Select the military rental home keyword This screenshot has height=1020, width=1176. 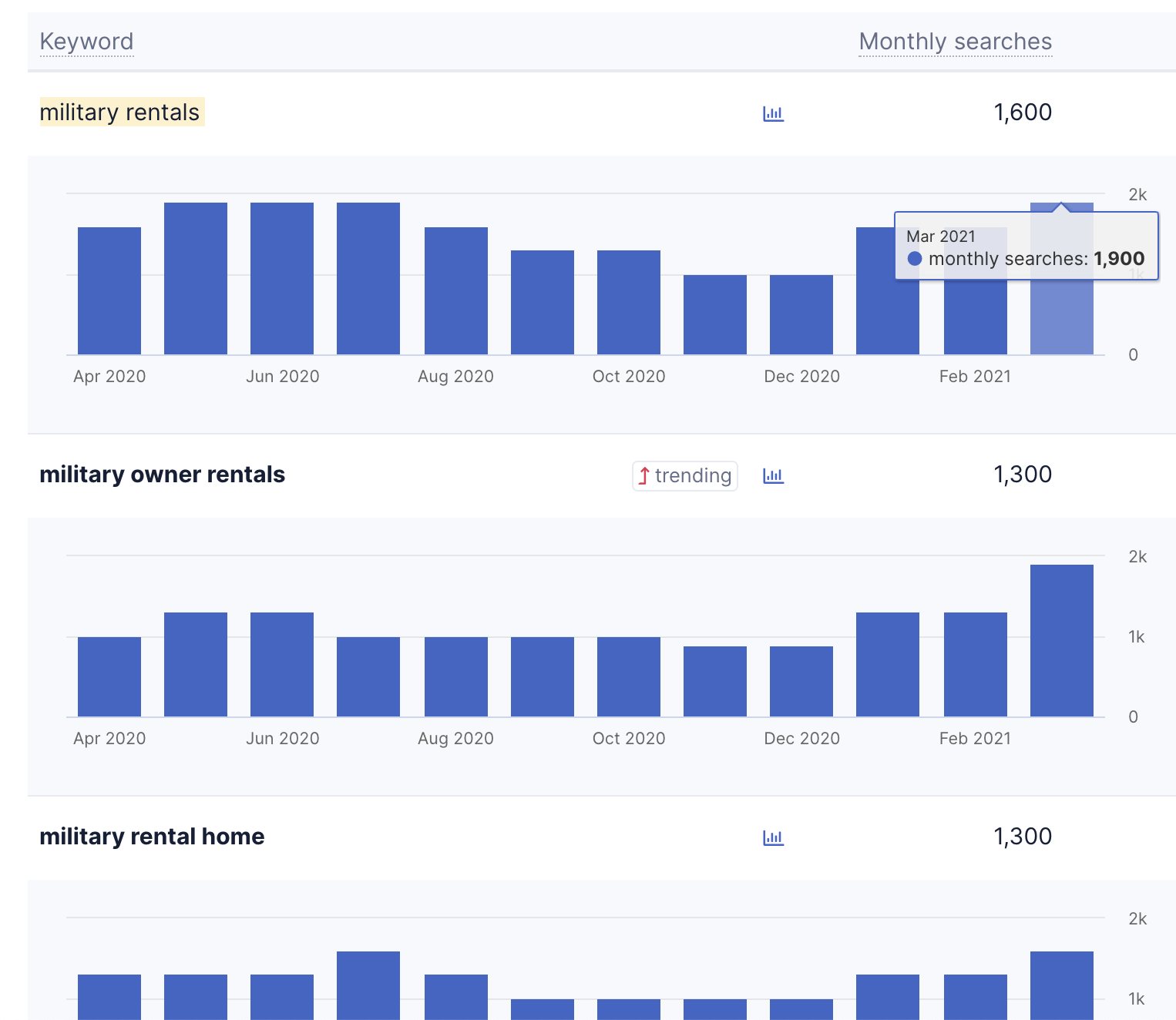coord(152,837)
